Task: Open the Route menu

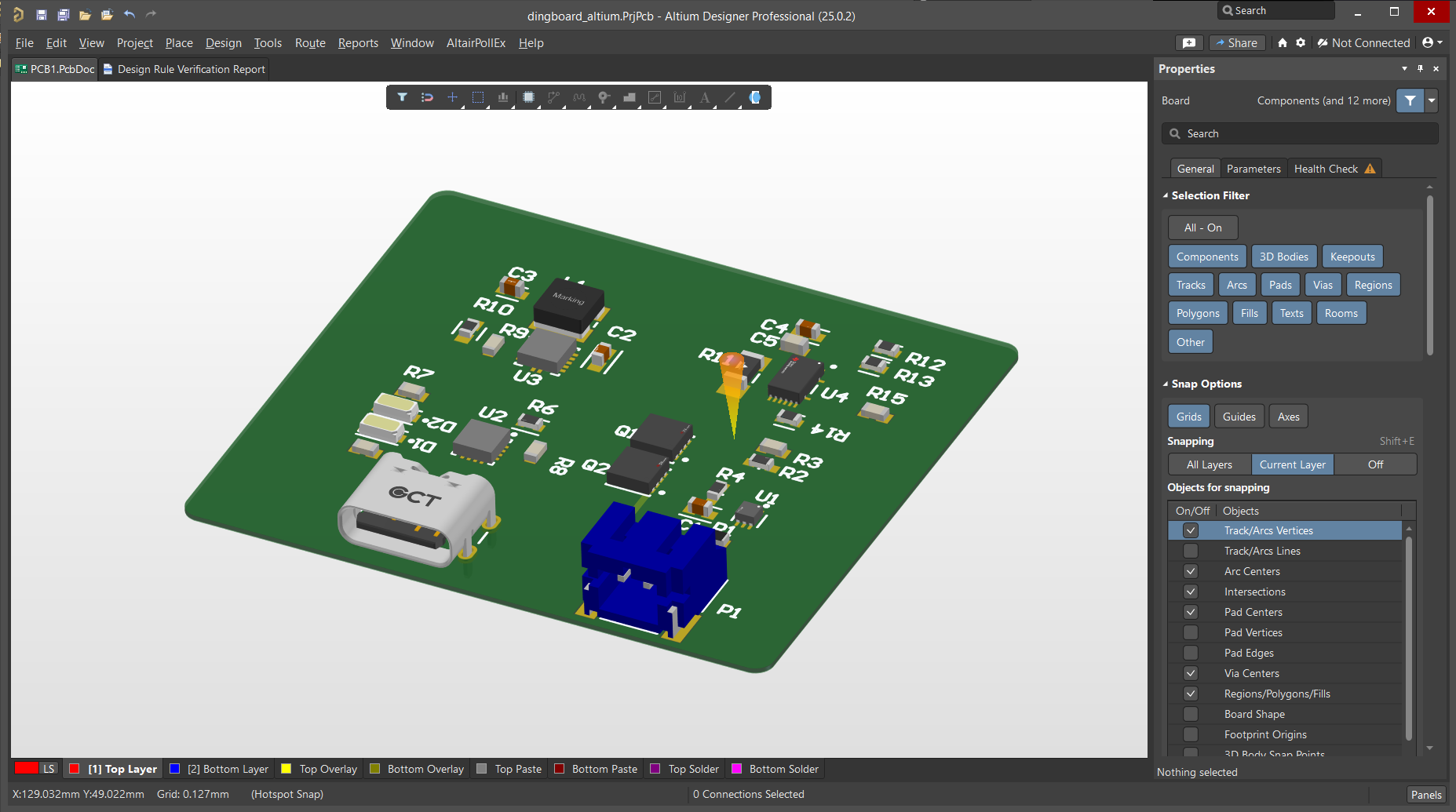Action: (x=310, y=43)
